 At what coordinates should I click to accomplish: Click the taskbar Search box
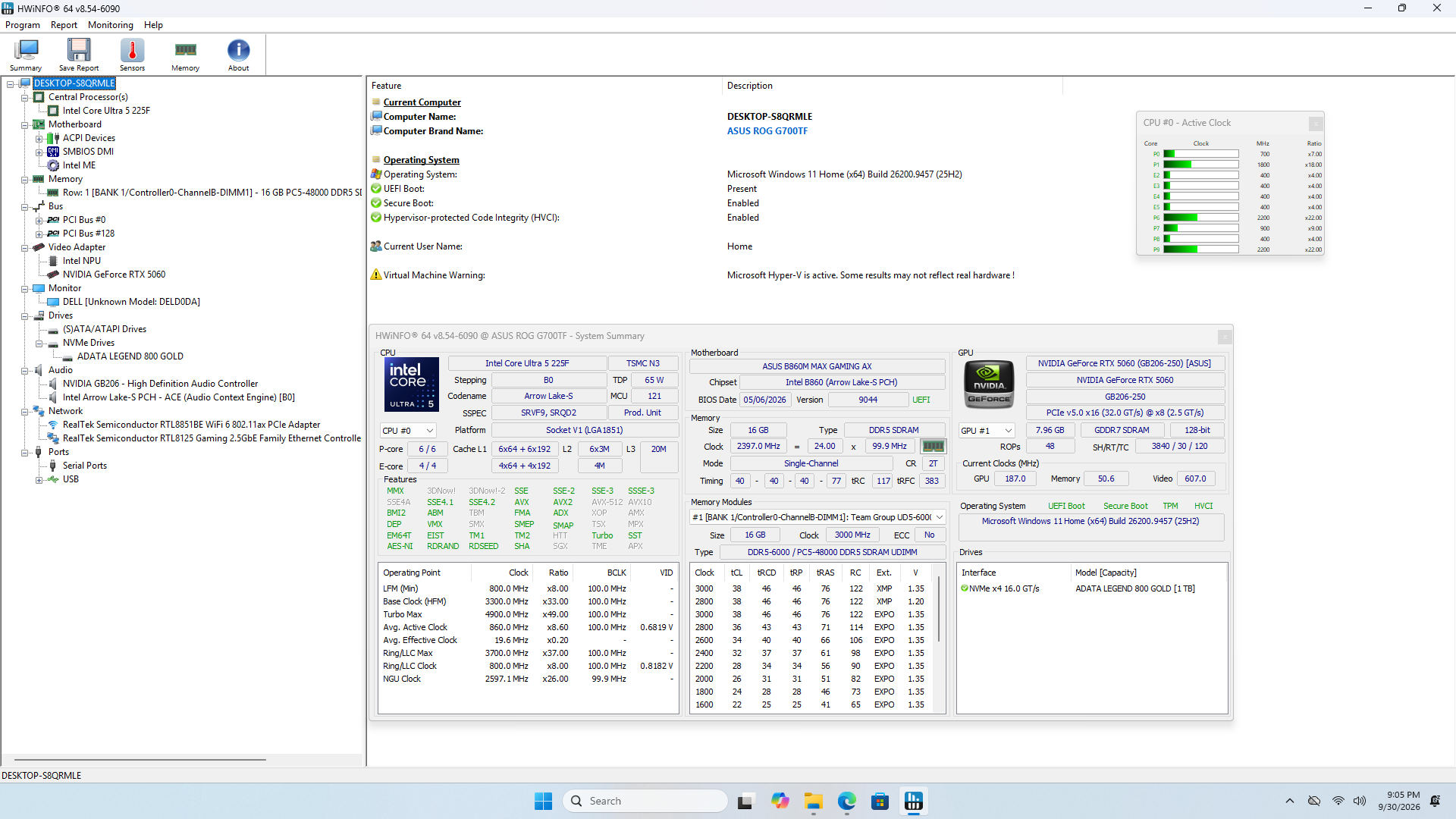point(645,801)
